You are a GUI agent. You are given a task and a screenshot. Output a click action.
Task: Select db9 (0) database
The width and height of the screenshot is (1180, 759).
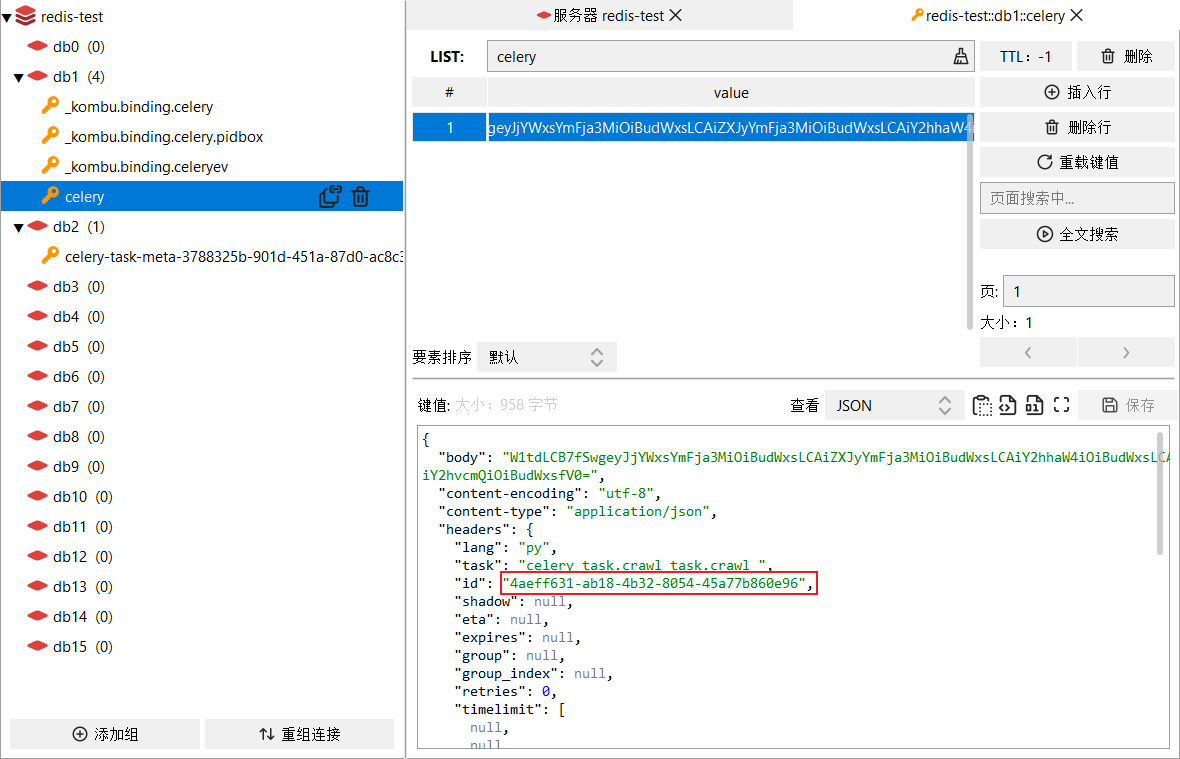pyautogui.click(x=79, y=466)
